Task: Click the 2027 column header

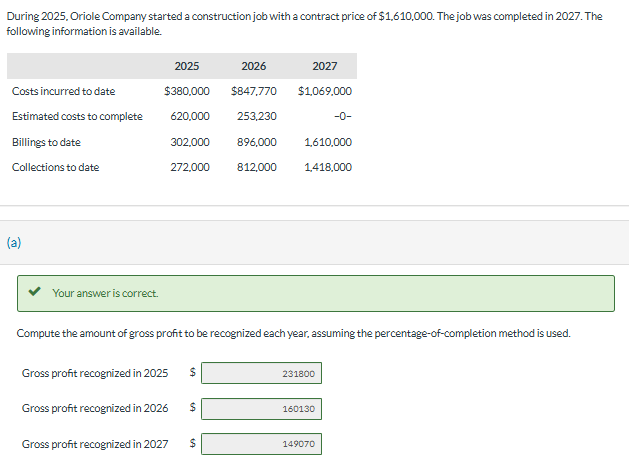Action: coord(325,66)
